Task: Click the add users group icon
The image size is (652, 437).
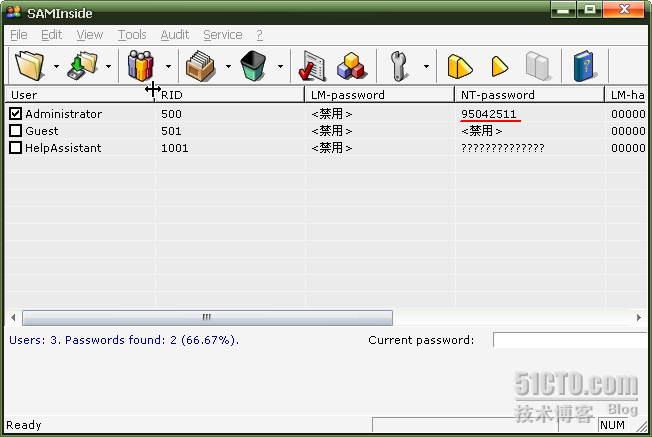Action: click(x=141, y=66)
